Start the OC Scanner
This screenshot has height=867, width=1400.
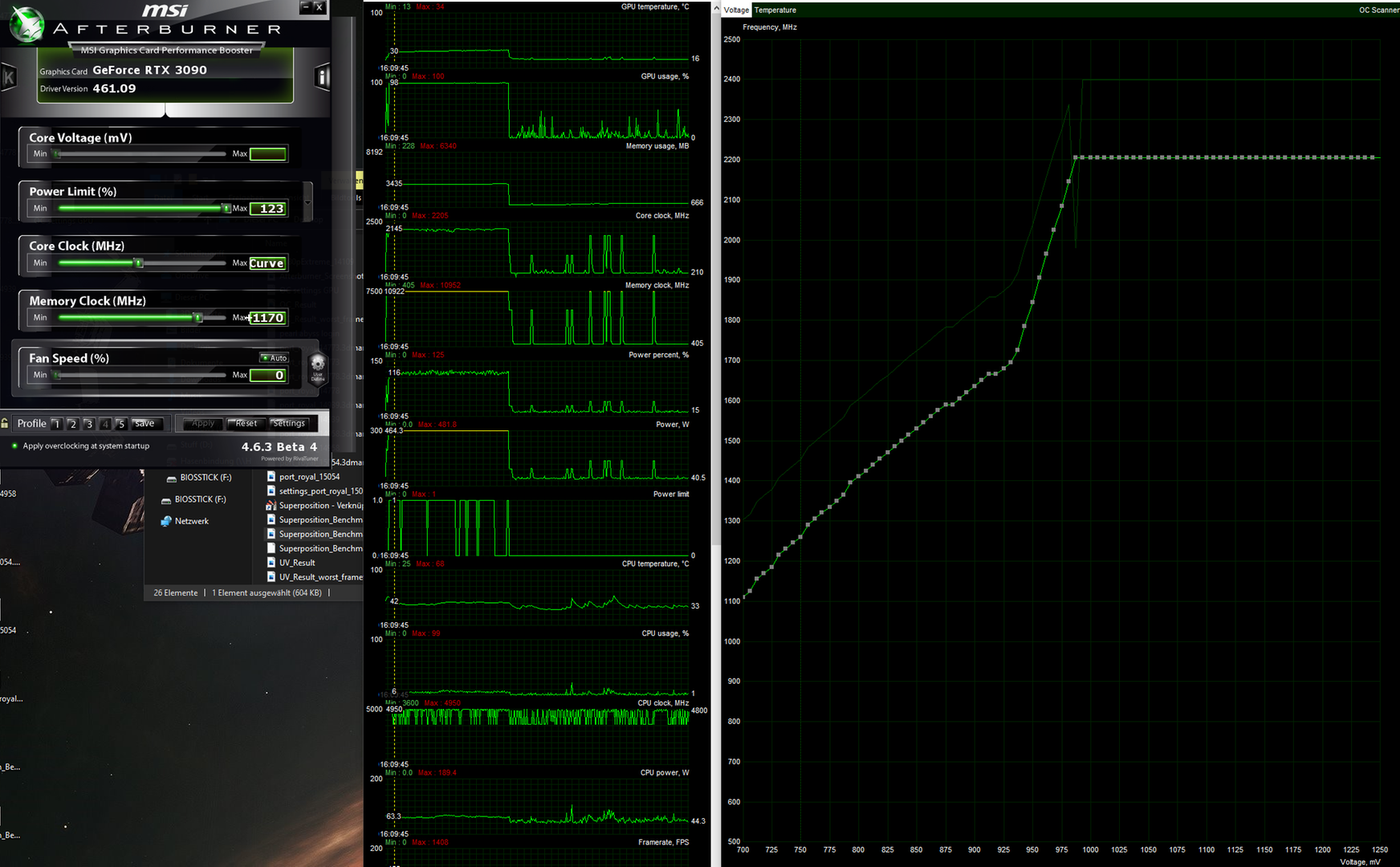pyautogui.click(x=1378, y=10)
